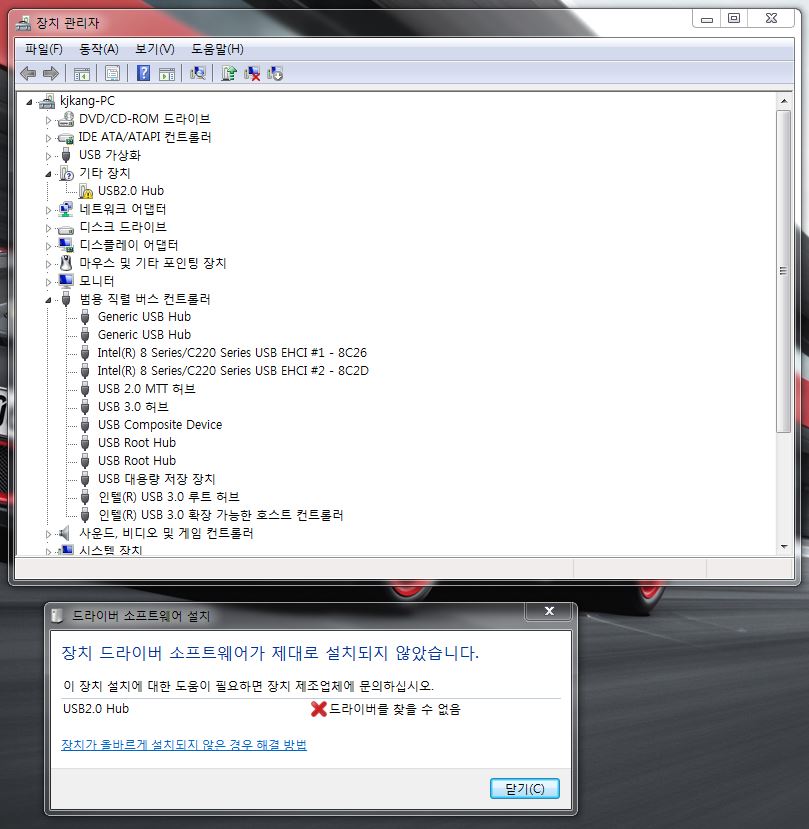Expand the USB 가상화 category
809x829 pixels.
(x=48, y=156)
